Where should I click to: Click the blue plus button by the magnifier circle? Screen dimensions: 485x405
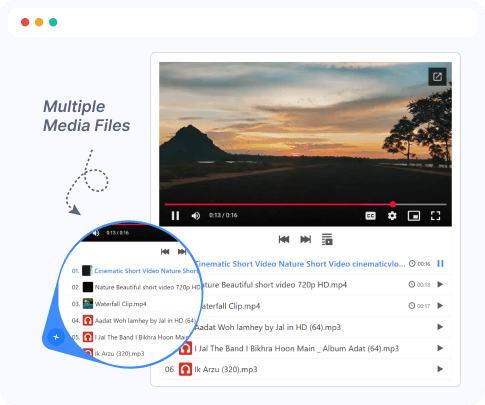click(56, 337)
